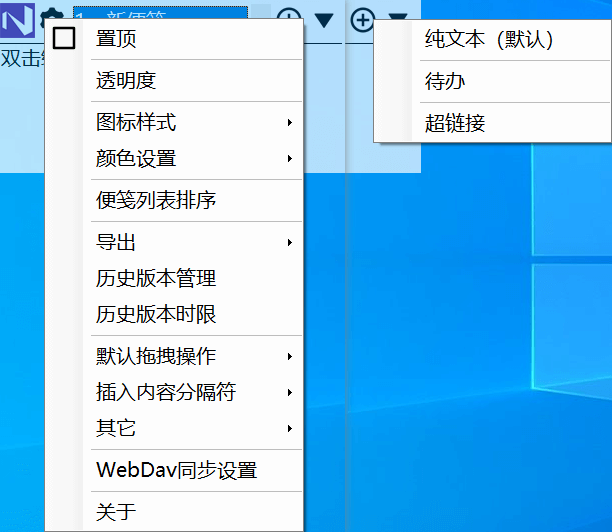The height and width of the screenshot is (532, 612).
Task: Expand the 导出 submenu
Action: tap(174, 242)
